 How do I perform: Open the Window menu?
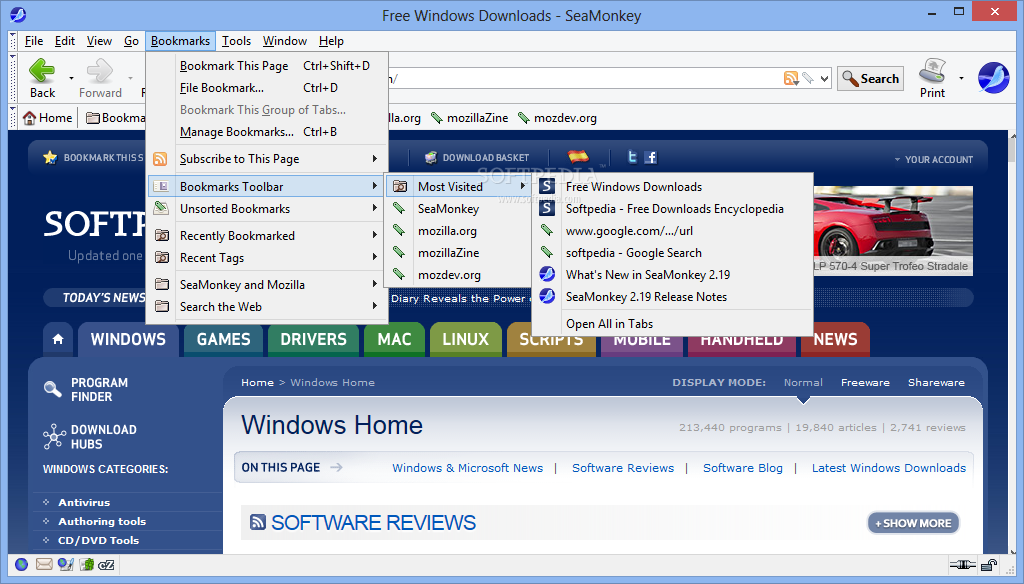pyautogui.click(x=285, y=41)
